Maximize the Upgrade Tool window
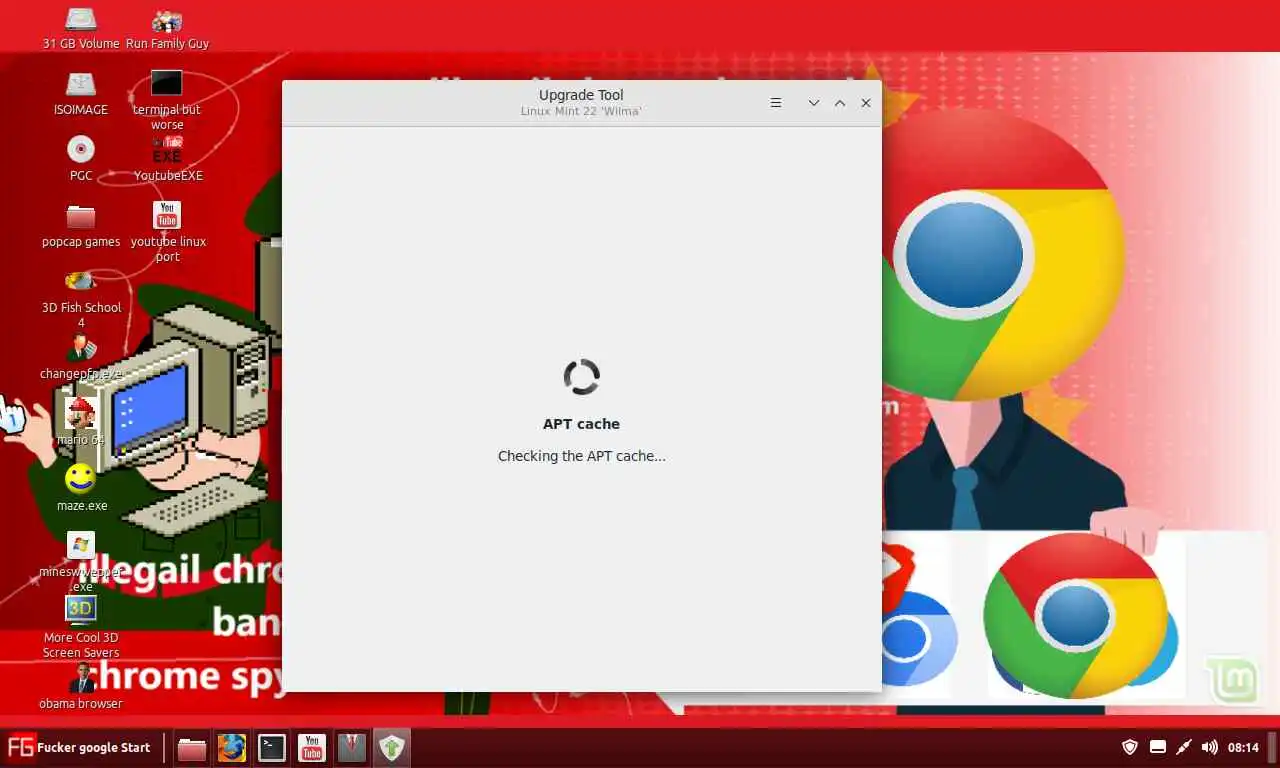Image resolution: width=1280 pixels, height=768 pixels. [x=840, y=103]
